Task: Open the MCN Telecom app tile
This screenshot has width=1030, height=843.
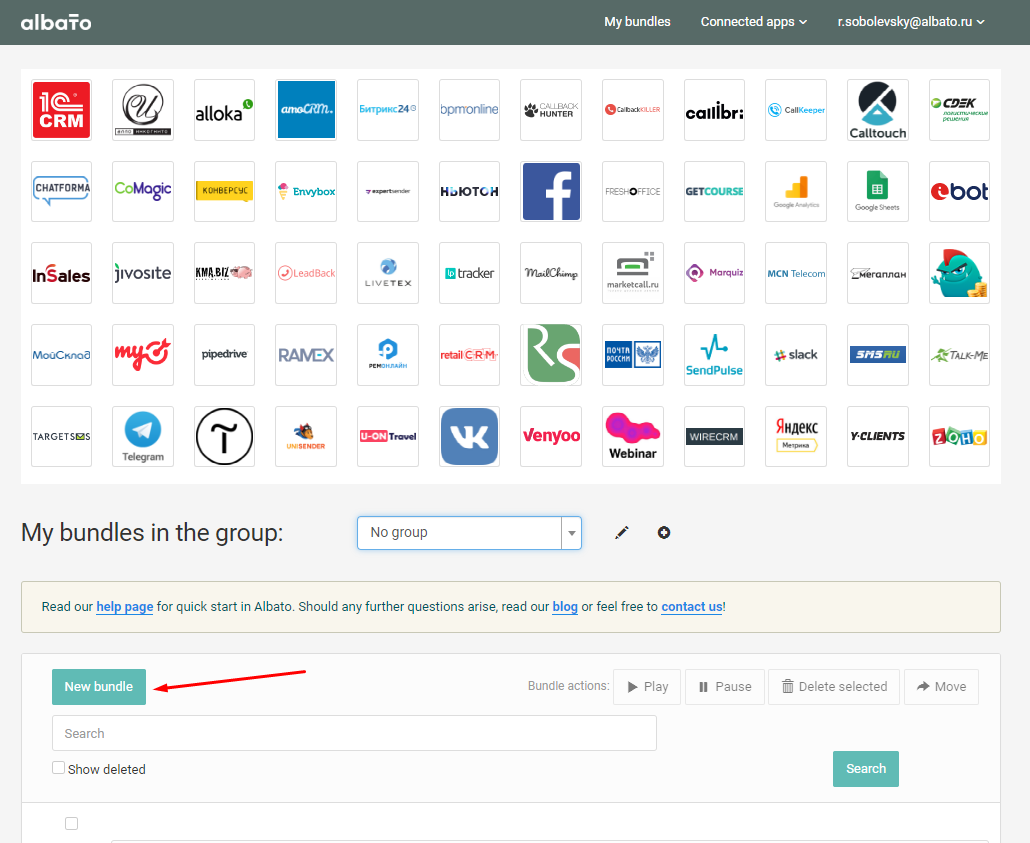Action: pos(796,273)
